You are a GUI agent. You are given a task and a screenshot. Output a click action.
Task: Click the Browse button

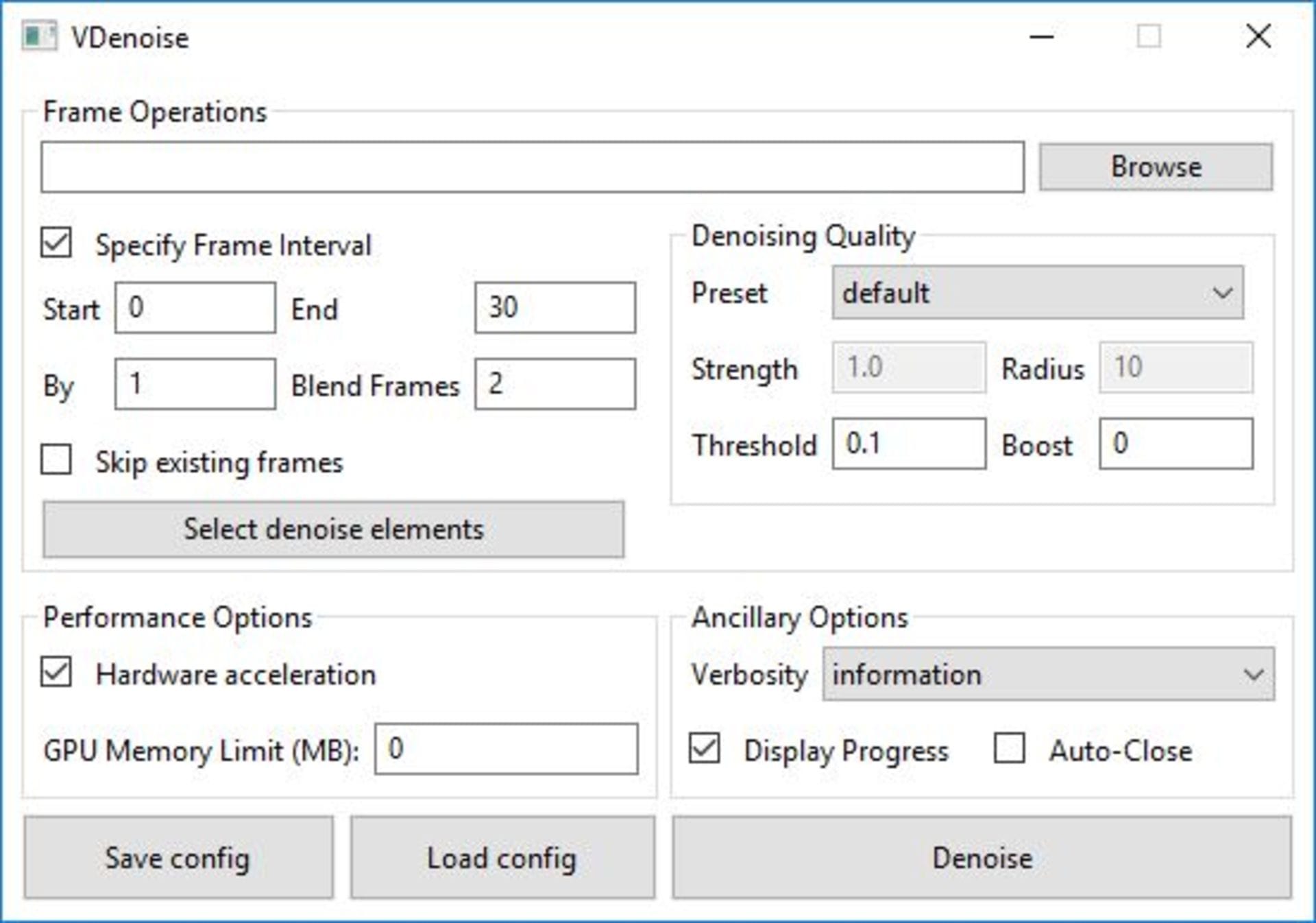[x=1156, y=167]
